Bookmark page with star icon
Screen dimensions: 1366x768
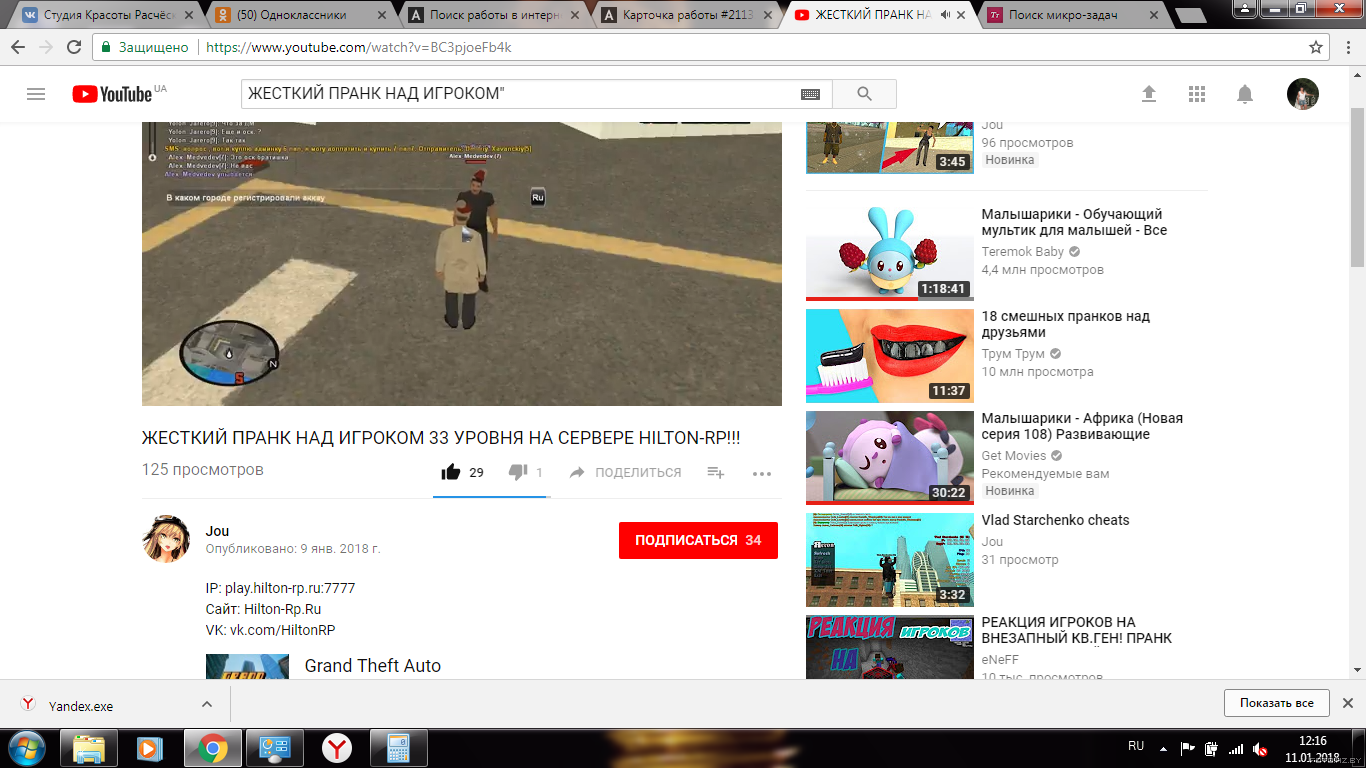(1316, 47)
